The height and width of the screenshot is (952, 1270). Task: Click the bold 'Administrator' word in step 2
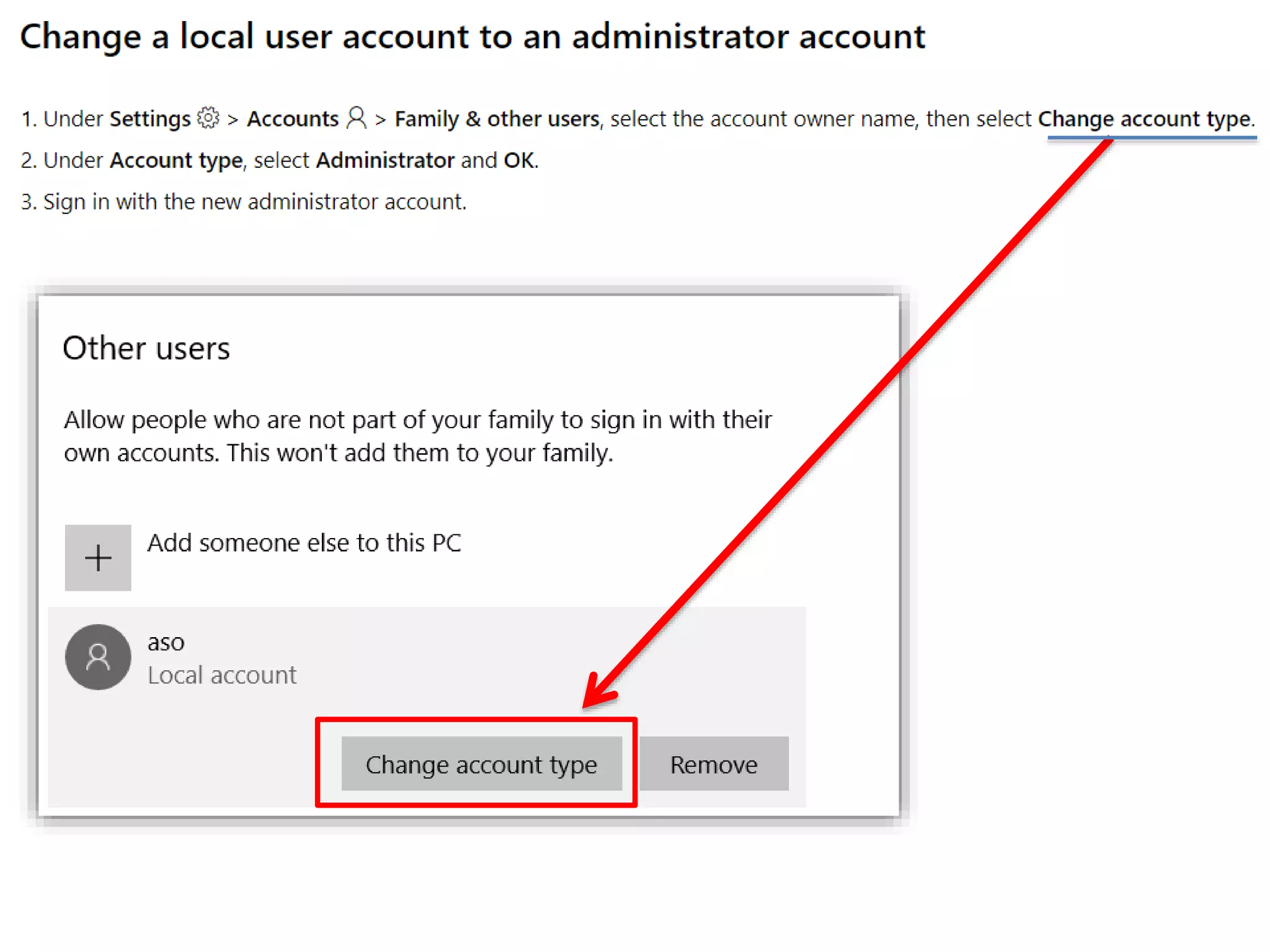click(385, 160)
